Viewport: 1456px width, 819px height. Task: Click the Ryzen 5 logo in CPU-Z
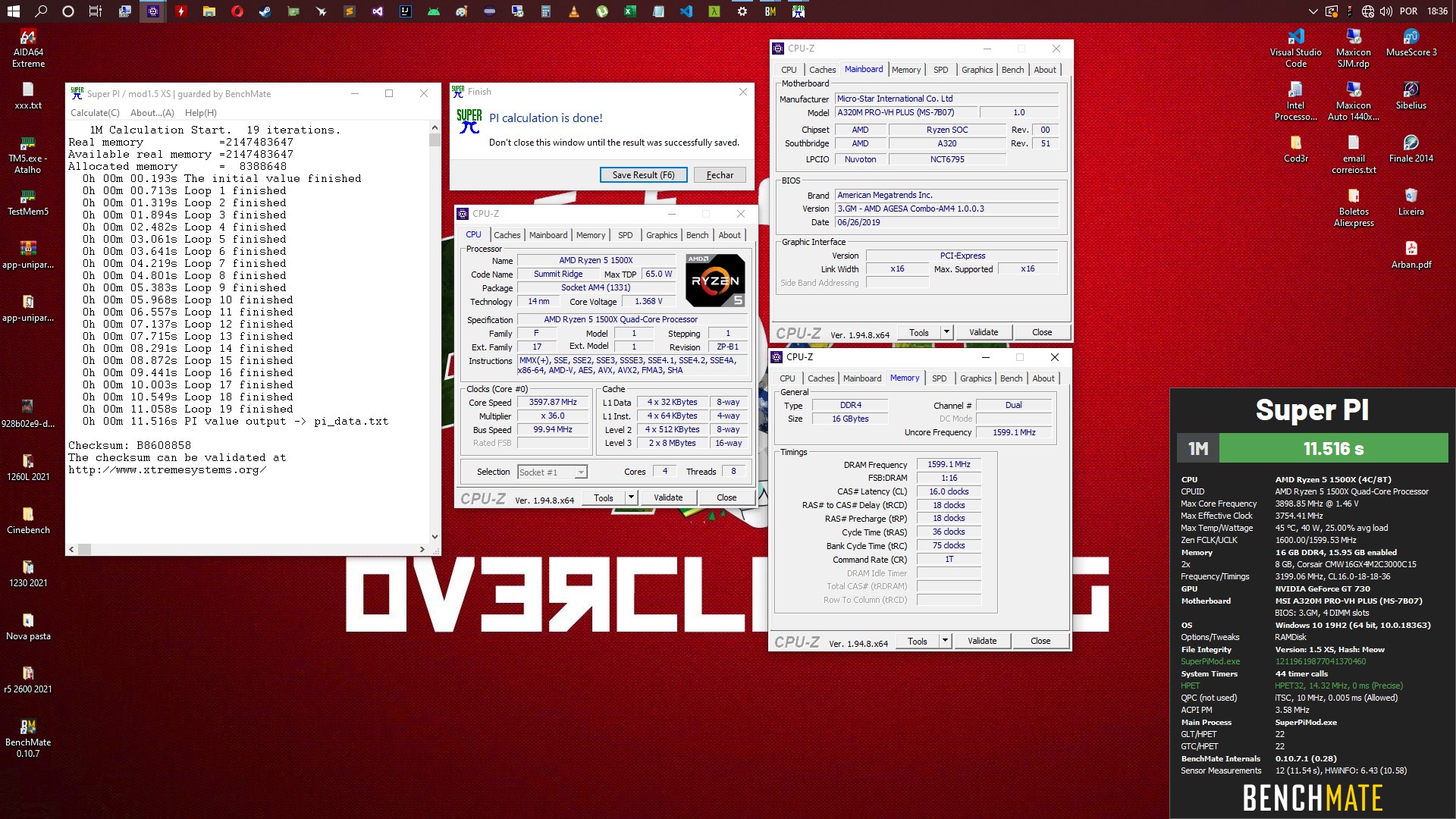click(715, 281)
